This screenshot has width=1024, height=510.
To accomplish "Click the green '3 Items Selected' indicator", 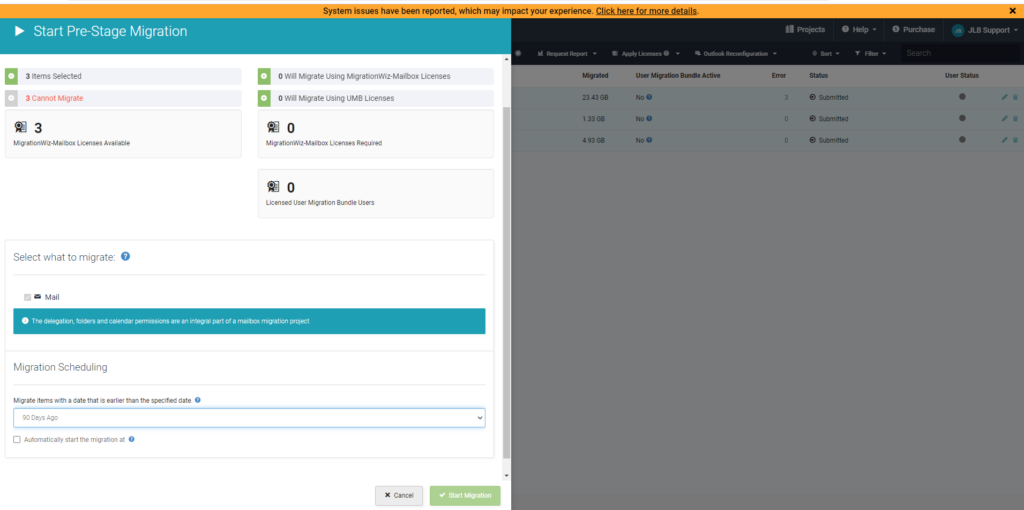I will (x=11, y=76).
